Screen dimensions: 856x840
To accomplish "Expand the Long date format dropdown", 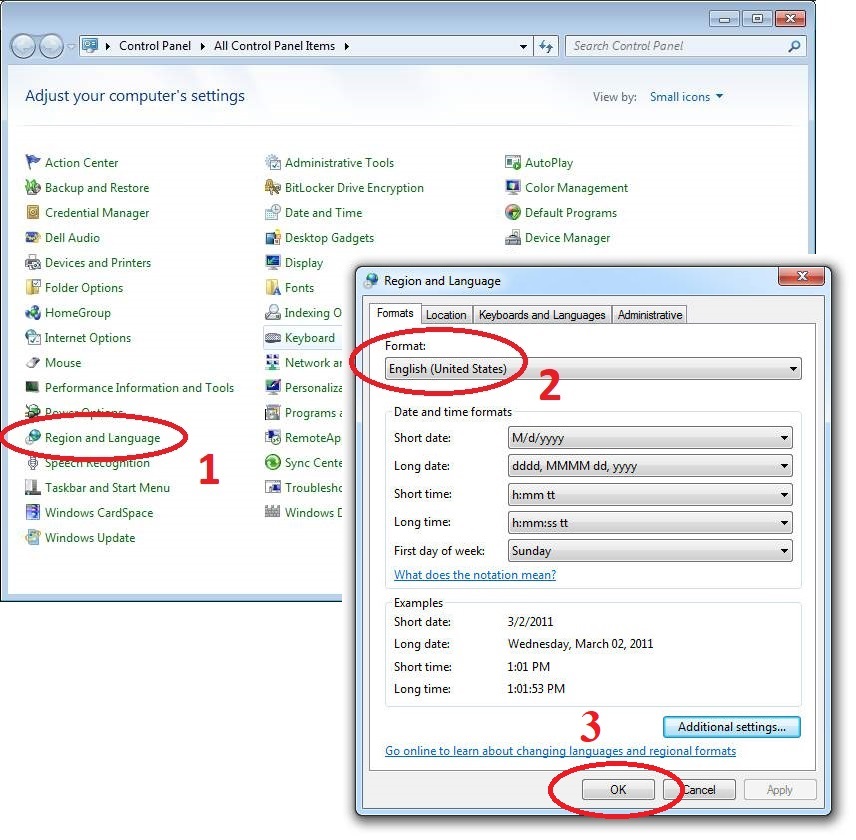I will point(650,466).
